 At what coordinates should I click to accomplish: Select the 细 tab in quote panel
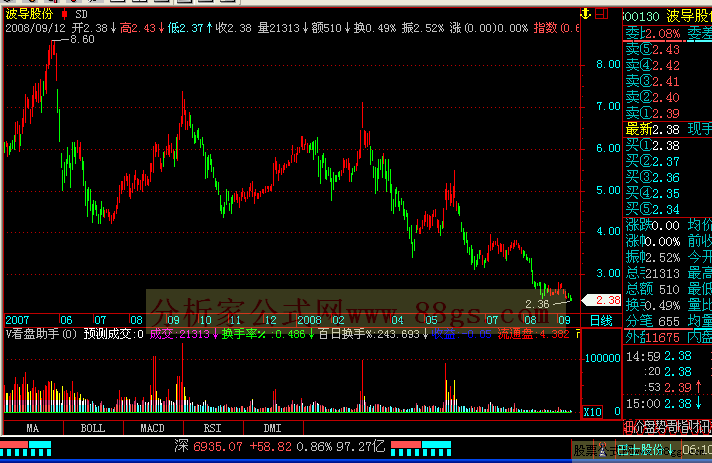[x=628, y=427]
